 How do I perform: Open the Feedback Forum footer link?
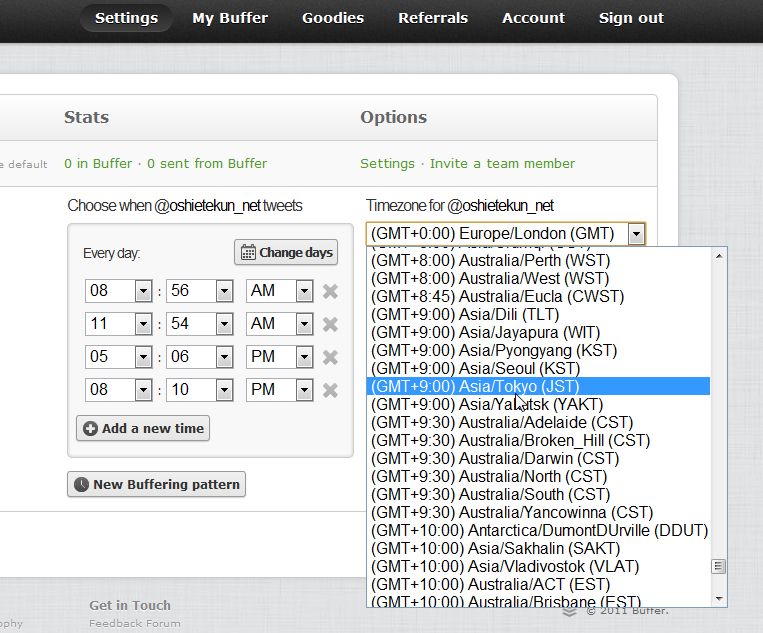(x=135, y=623)
